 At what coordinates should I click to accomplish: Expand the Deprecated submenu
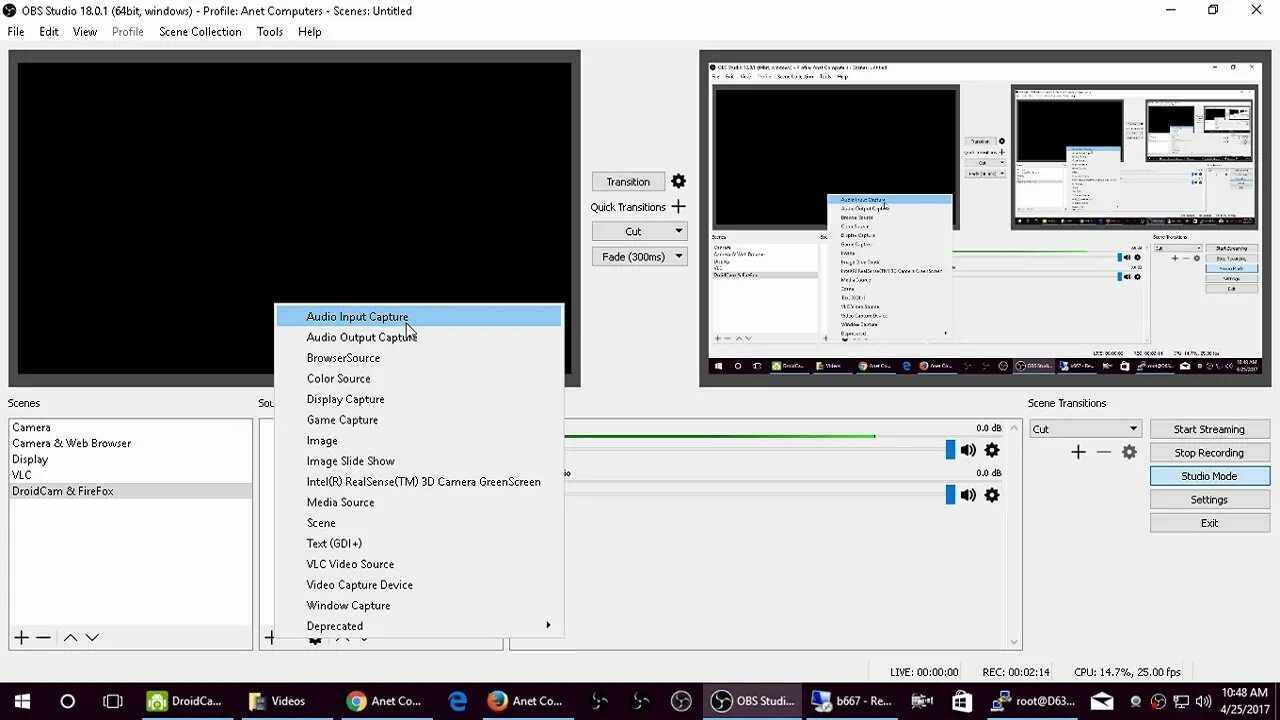click(420, 626)
